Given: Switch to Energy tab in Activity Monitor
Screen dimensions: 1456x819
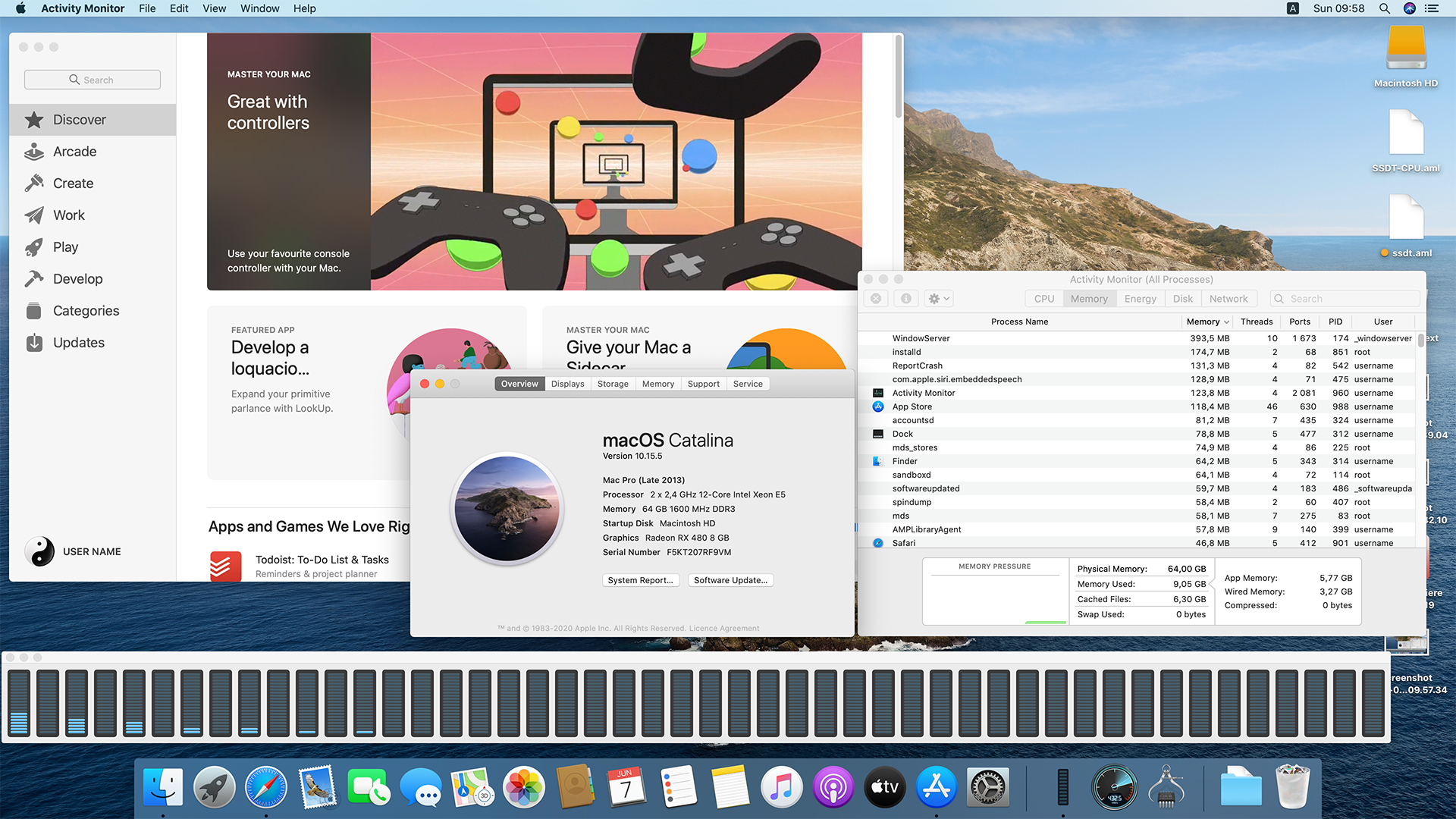Looking at the screenshot, I should tap(1140, 299).
